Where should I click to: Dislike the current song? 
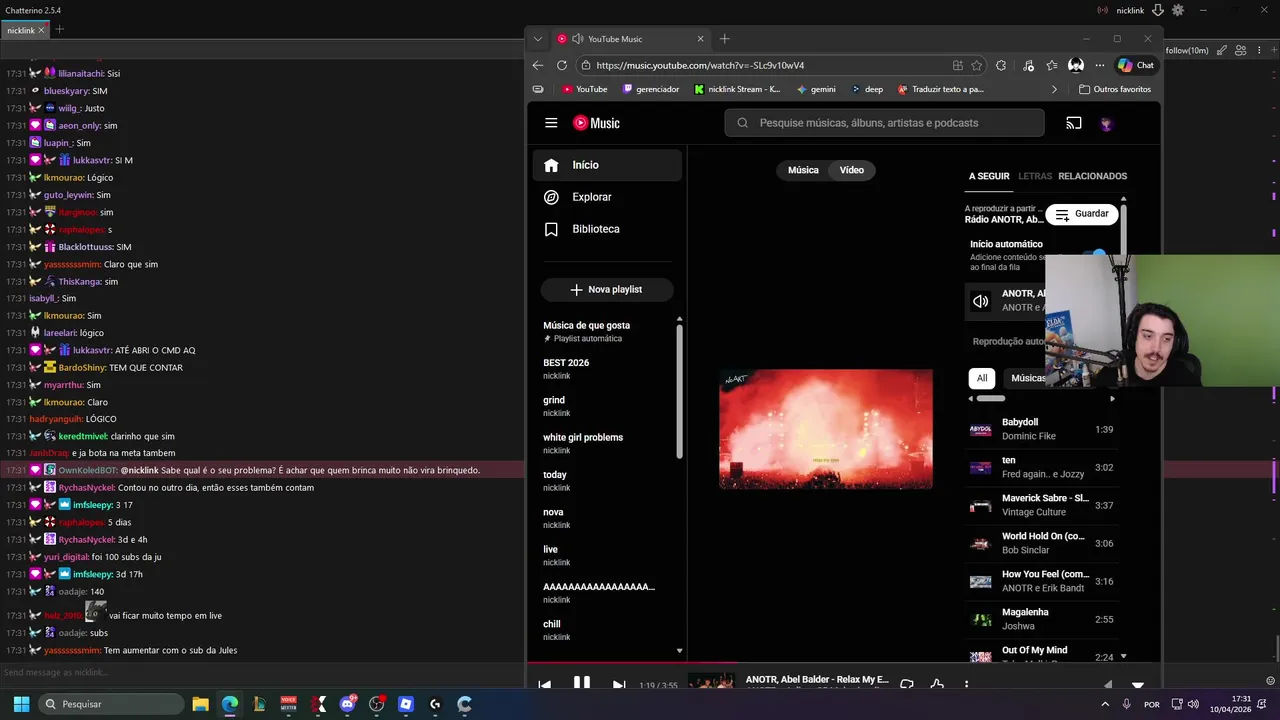coord(907,685)
